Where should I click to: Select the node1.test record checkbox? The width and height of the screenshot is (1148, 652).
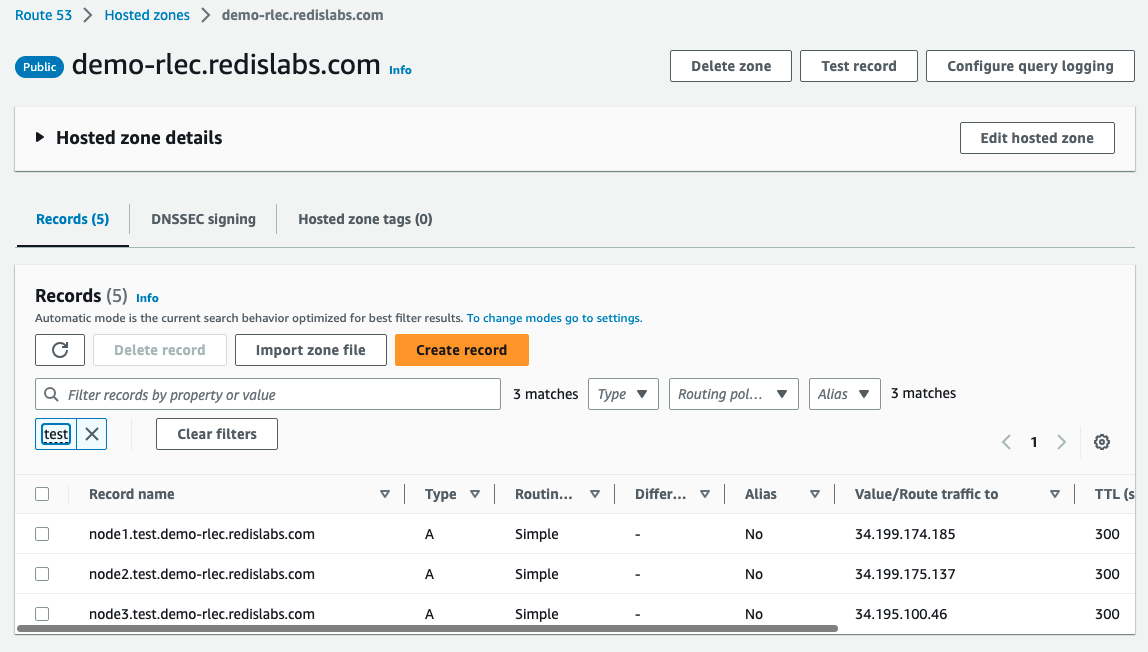[x=42, y=534]
